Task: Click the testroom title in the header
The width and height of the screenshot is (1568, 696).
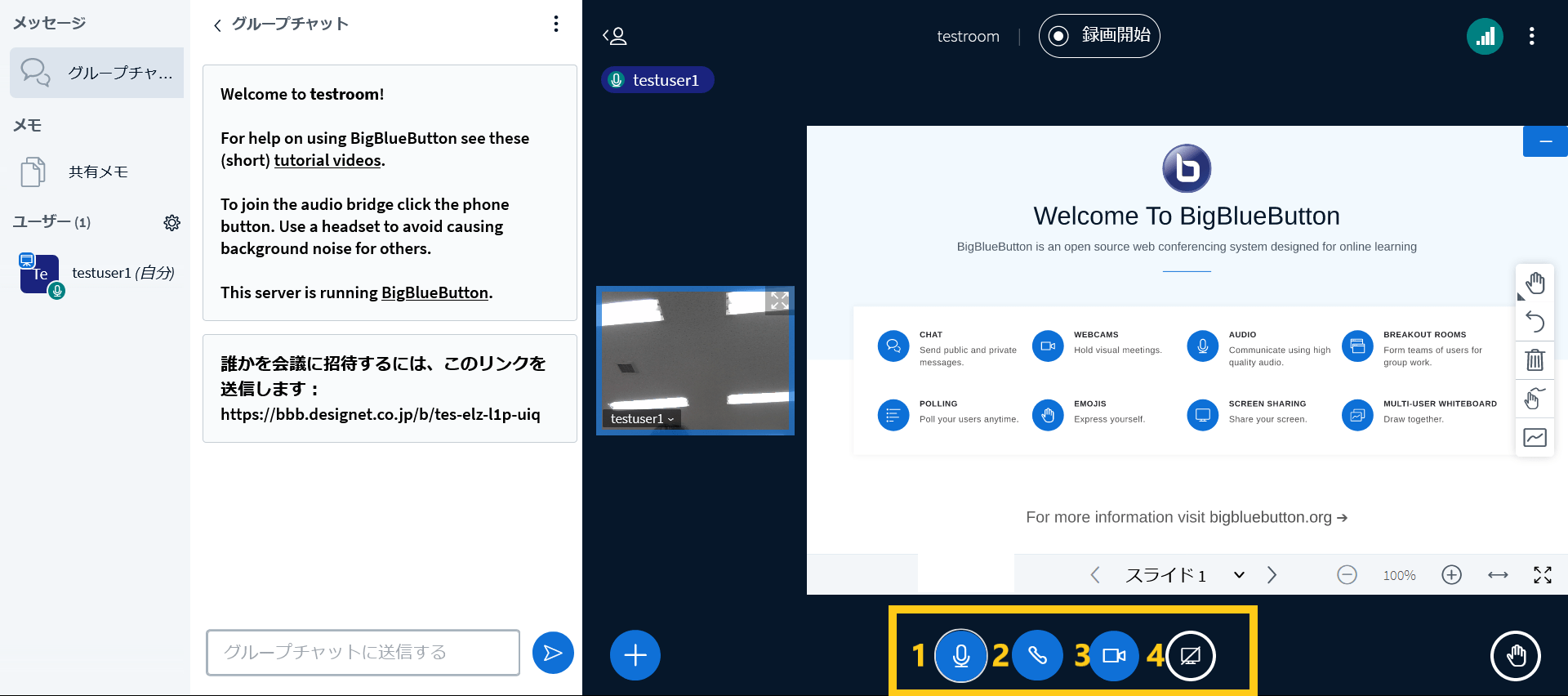Action: 968,37
